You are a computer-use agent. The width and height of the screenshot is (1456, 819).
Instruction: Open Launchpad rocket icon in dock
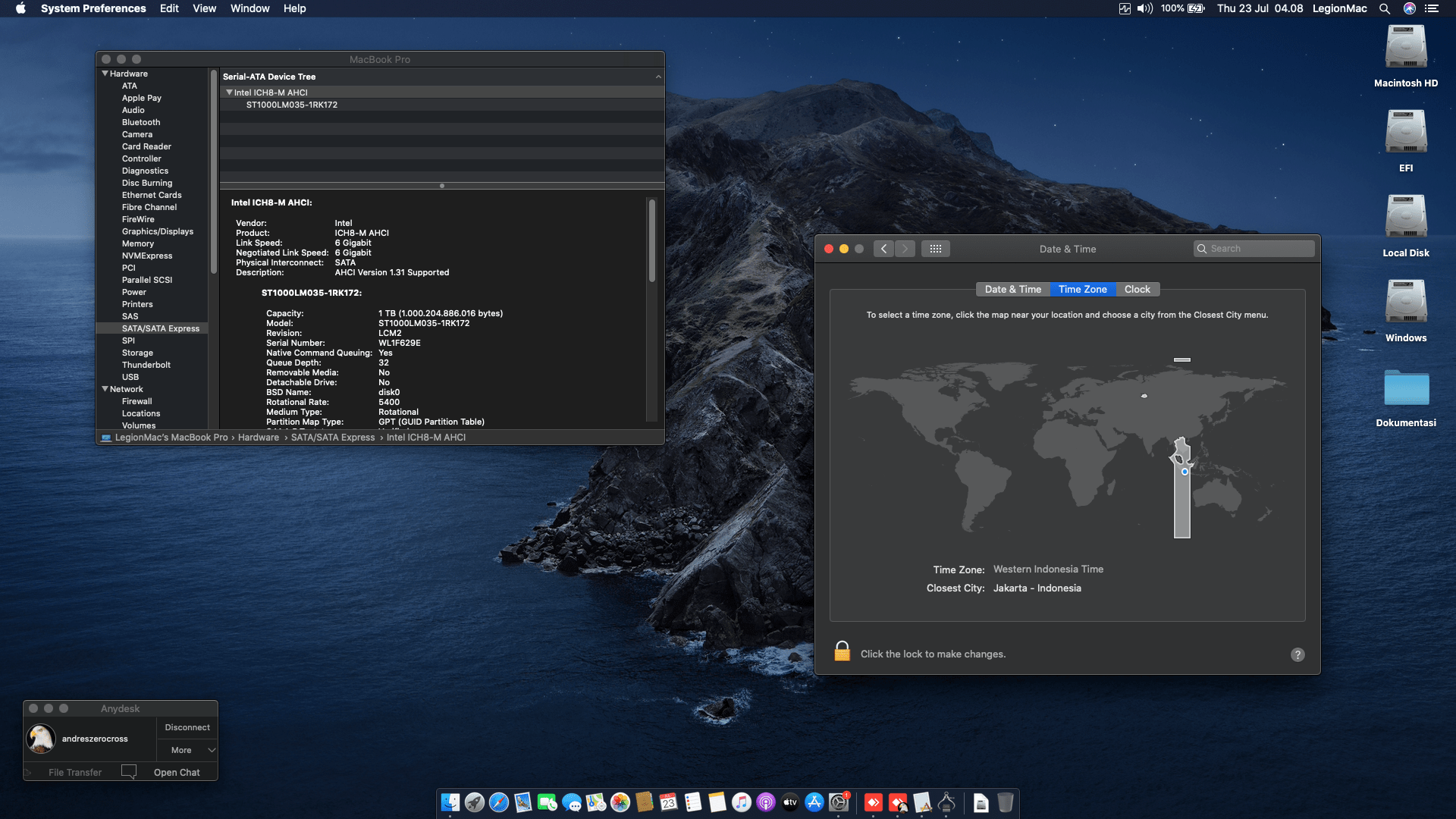pyautogui.click(x=475, y=802)
